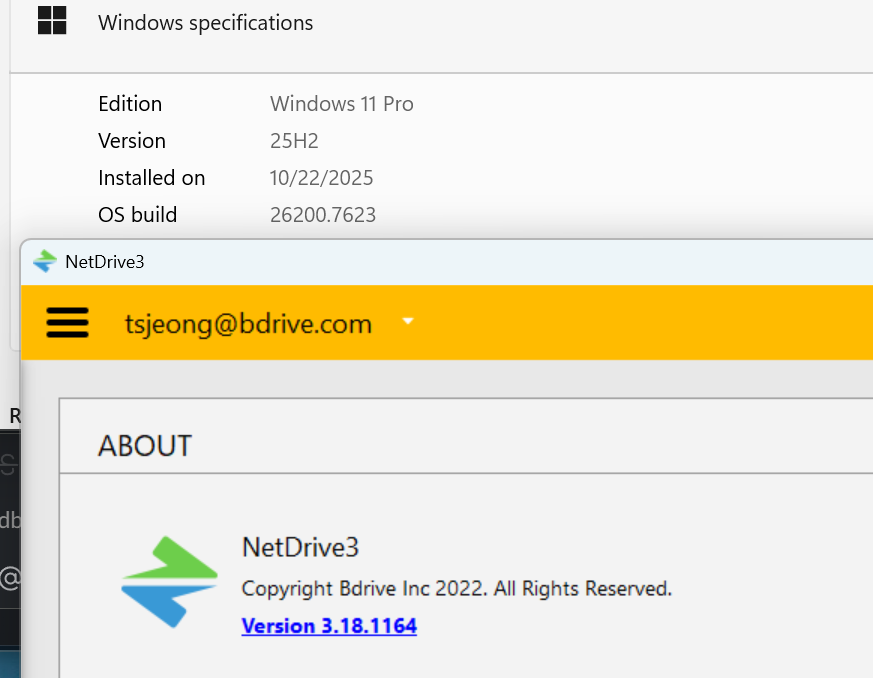Click the OS build number 26200.7623
Viewport: 873px width, 678px height.
323,215
